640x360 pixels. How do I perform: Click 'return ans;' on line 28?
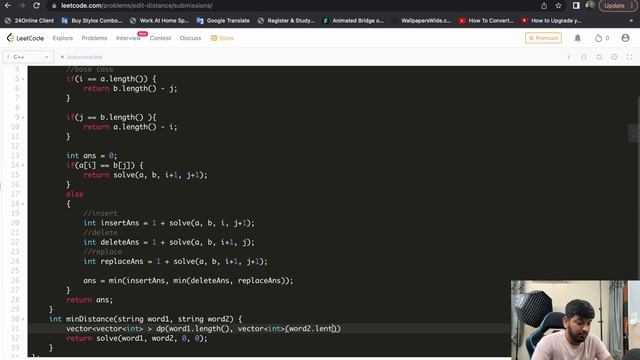click(x=89, y=300)
